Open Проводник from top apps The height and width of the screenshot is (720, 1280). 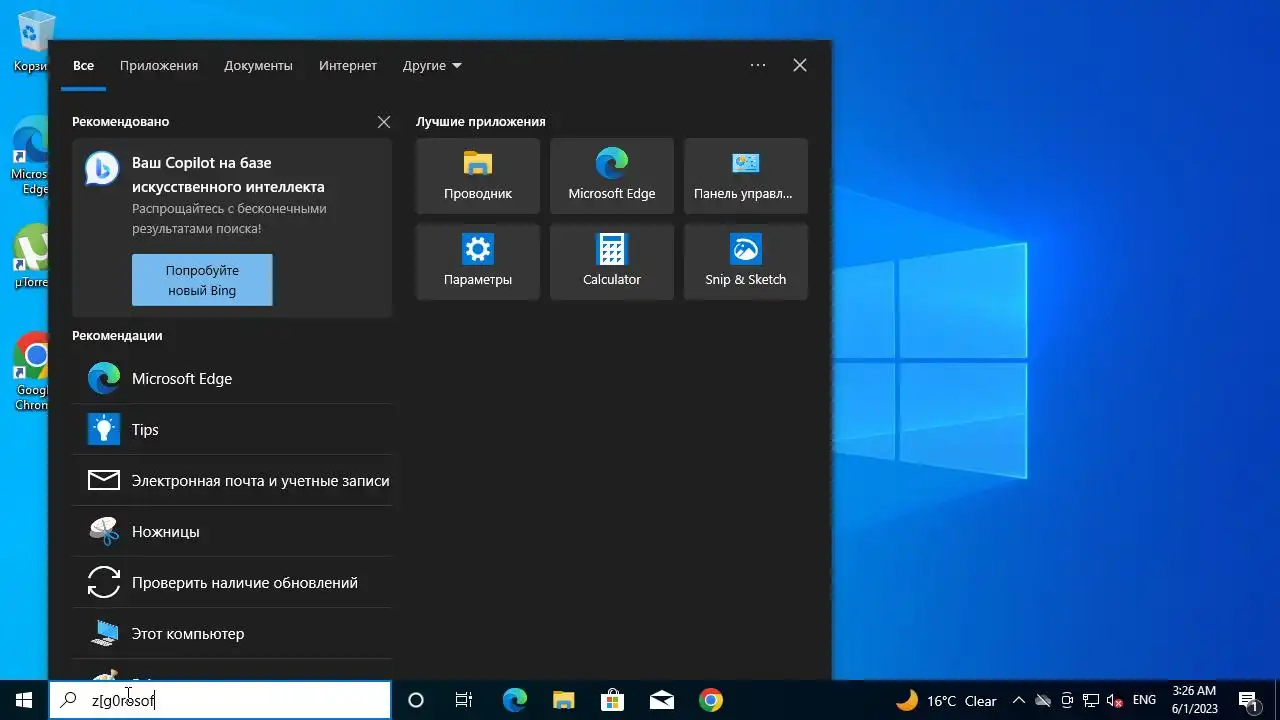[478, 176]
